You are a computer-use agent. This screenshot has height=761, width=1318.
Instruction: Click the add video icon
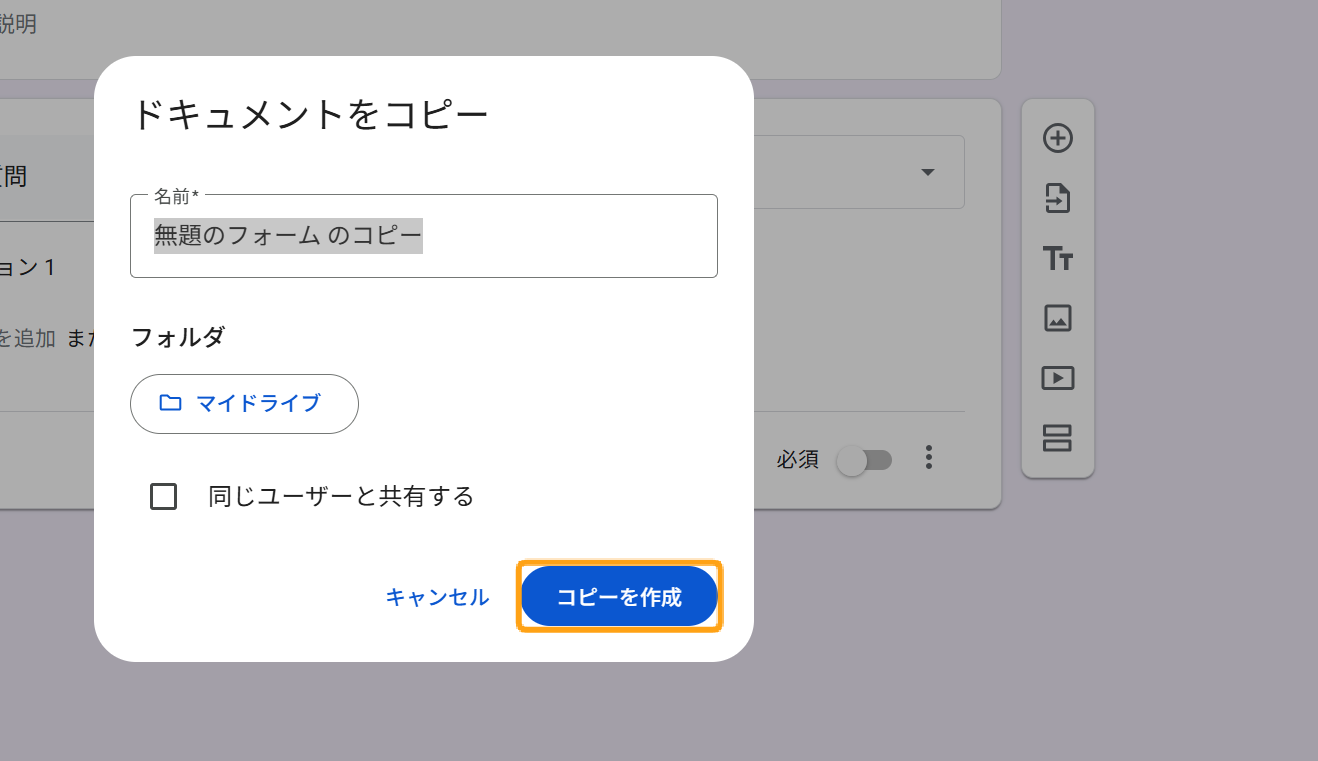pyautogui.click(x=1057, y=378)
